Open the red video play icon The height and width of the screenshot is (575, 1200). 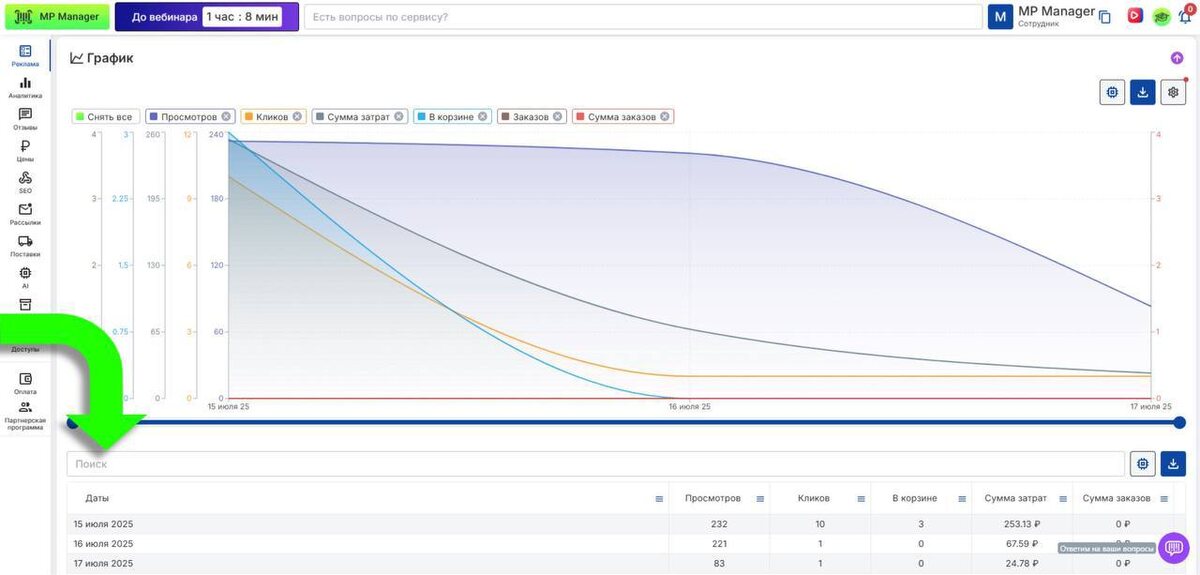pos(1134,16)
